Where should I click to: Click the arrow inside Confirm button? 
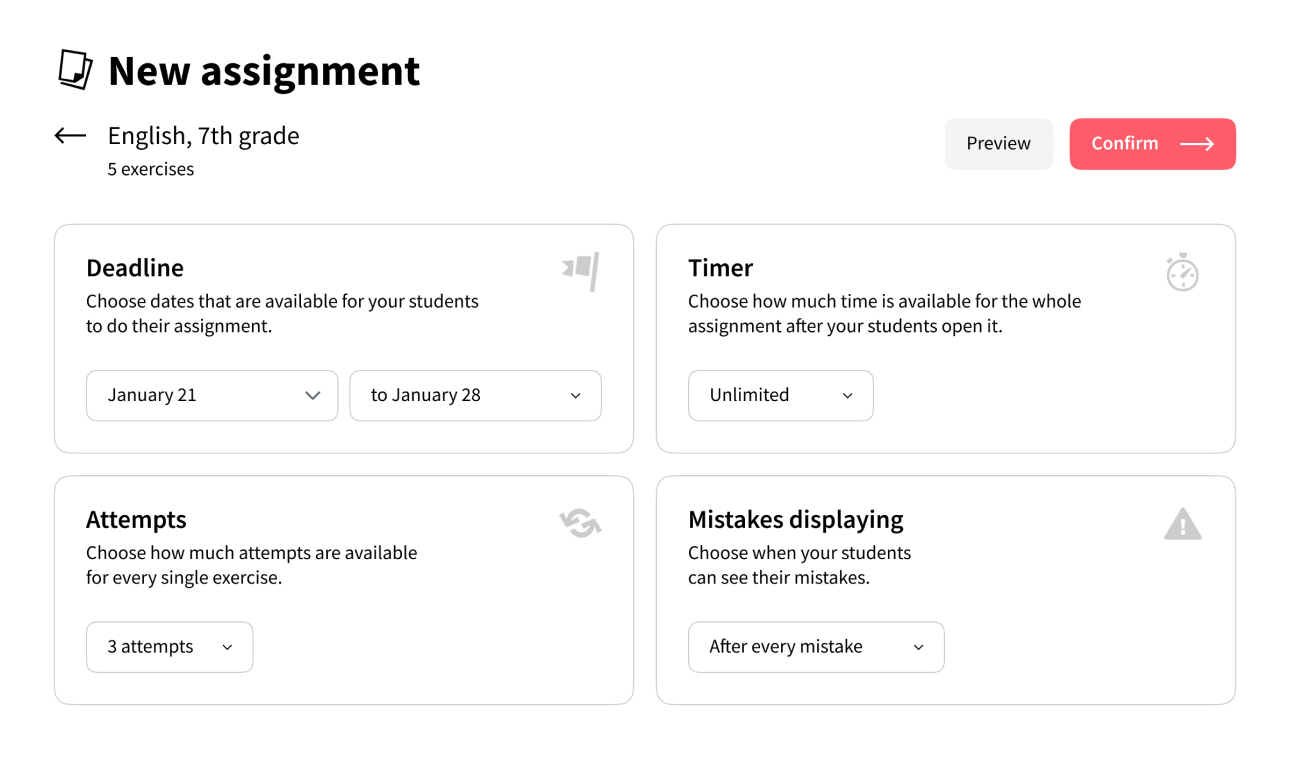pyautogui.click(x=1197, y=144)
